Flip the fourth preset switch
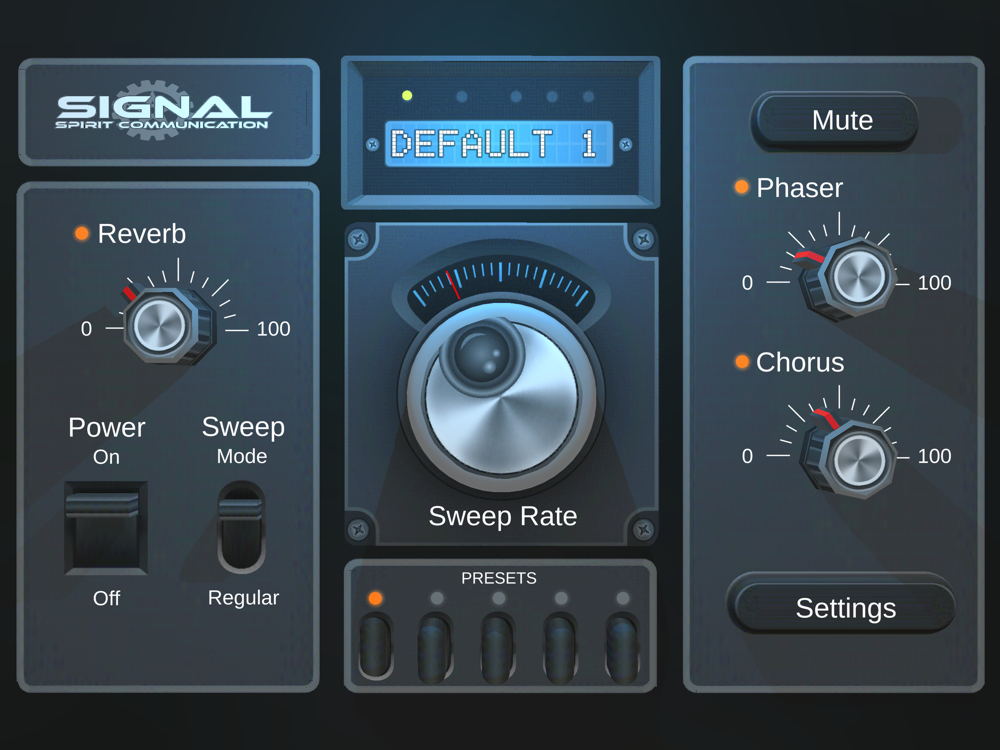This screenshot has height=750, width=1000. coord(561,648)
